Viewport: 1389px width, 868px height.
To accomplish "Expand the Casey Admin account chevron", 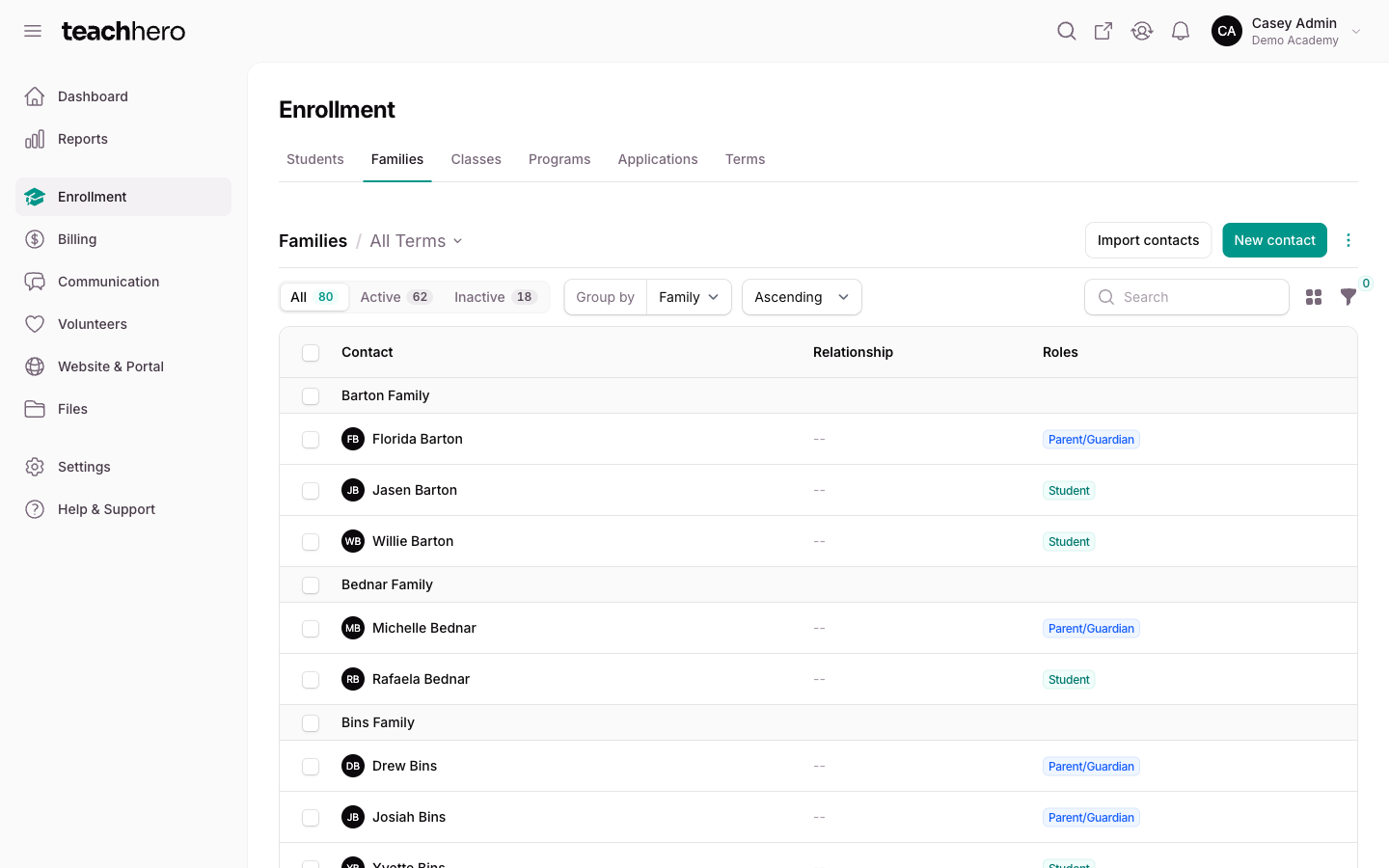I will coord(1356,32).
